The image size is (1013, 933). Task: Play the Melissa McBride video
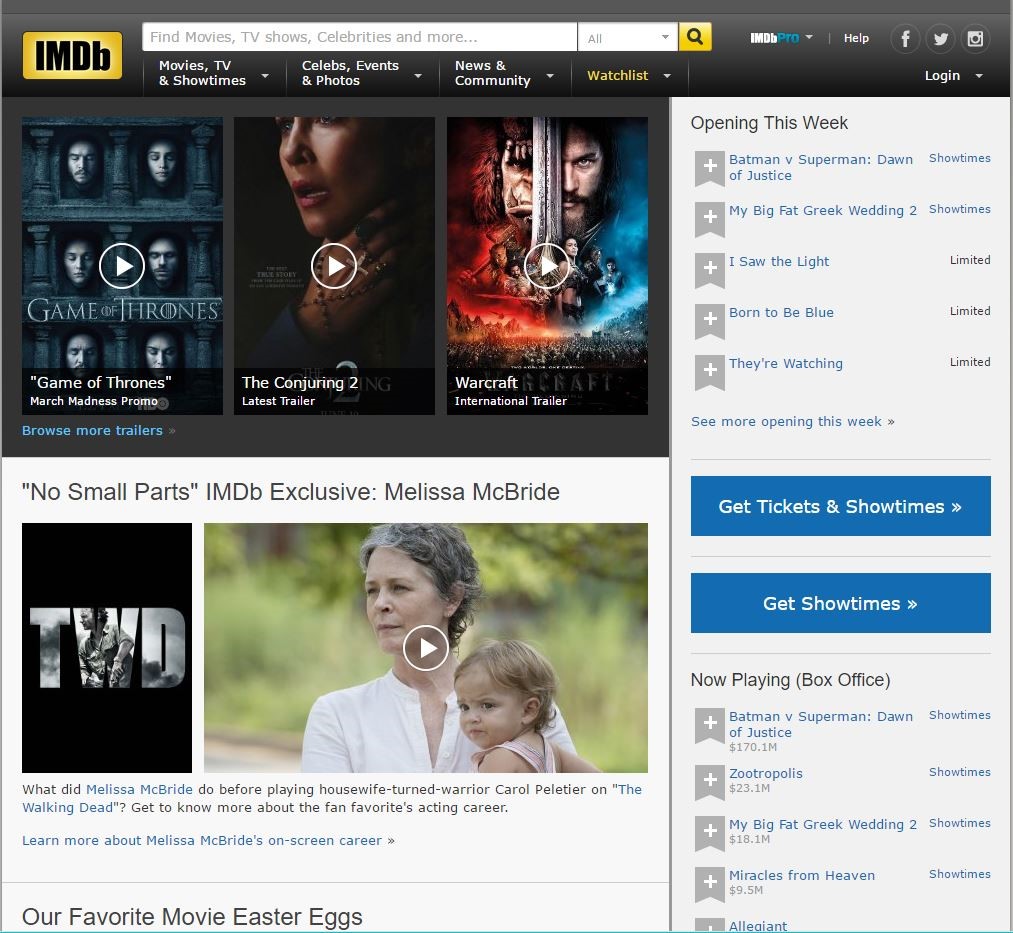425,647
